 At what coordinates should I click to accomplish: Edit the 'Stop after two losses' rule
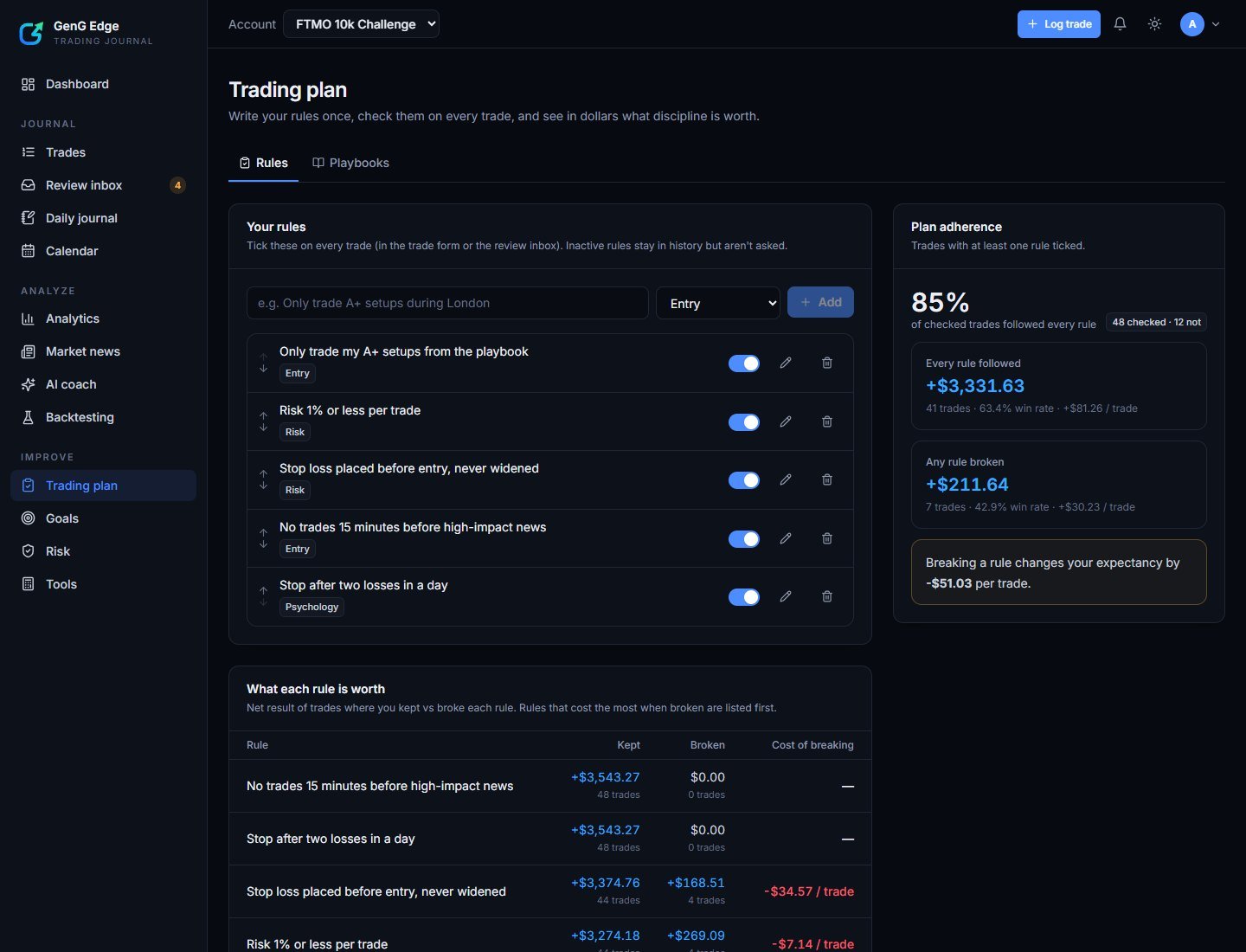[x=786, y=596]
